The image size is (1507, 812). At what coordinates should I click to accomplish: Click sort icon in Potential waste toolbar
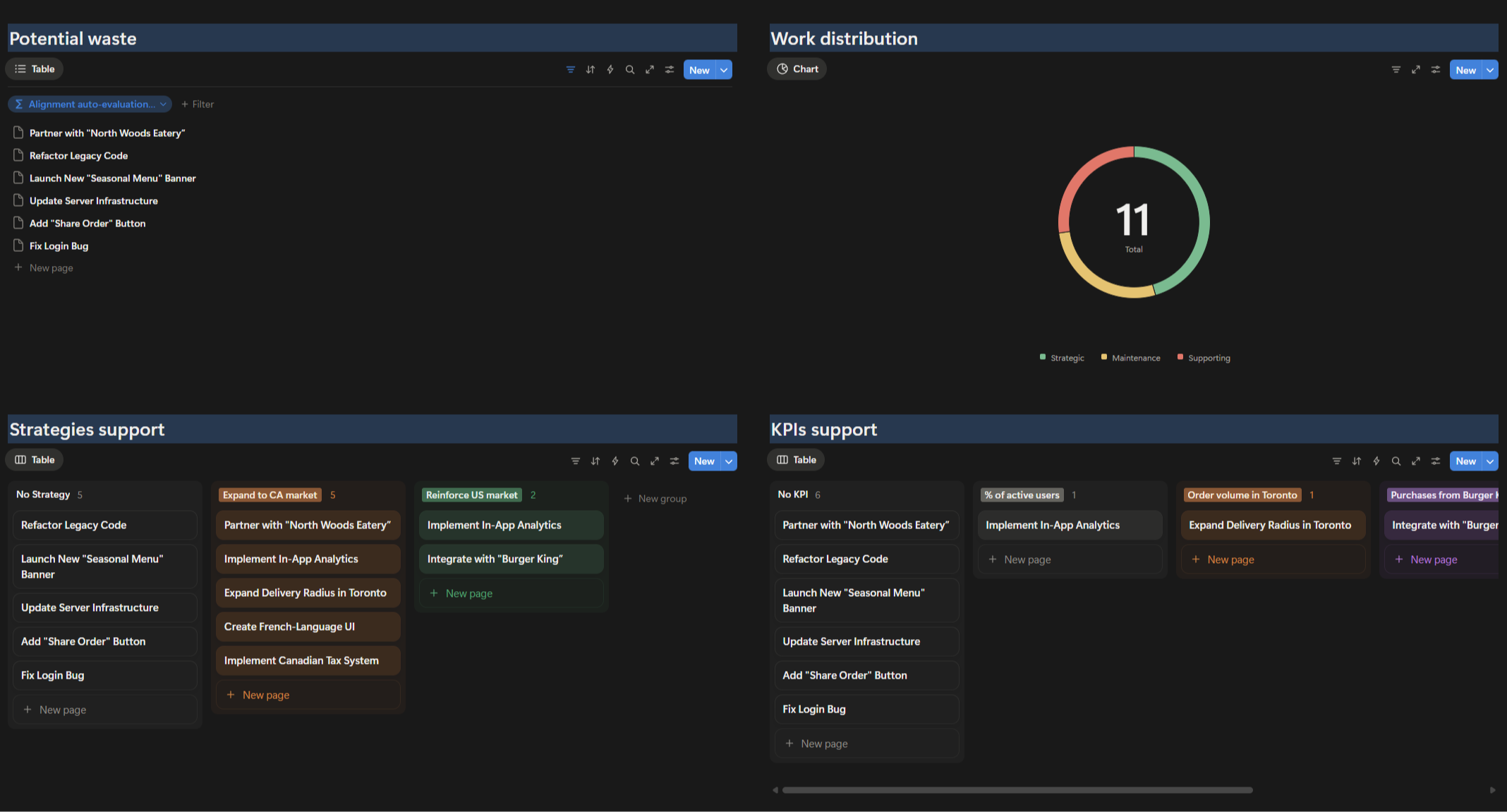point(591,70)
